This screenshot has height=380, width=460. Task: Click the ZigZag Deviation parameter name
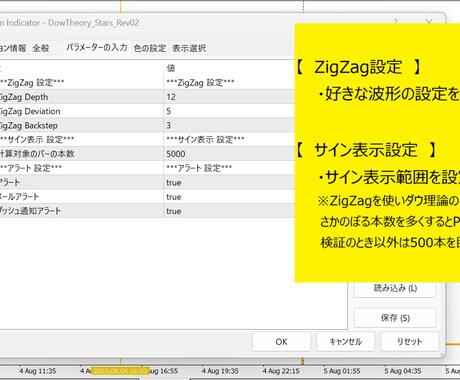(x=30, y=111)
